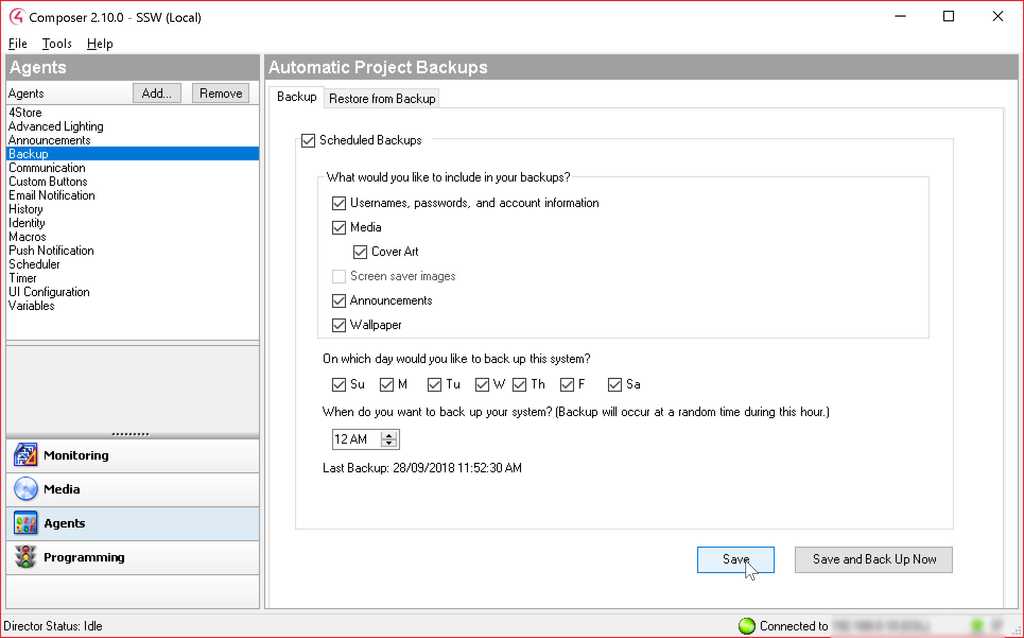The height and width of the screenshot is (638, 1024).
Task: Switch to the Backup tab
Action: click(x=296, y=96)
